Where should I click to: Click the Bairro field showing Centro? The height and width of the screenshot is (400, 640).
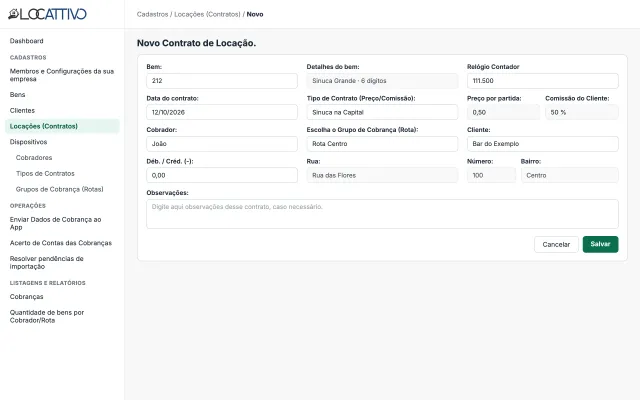pos(570,175)
